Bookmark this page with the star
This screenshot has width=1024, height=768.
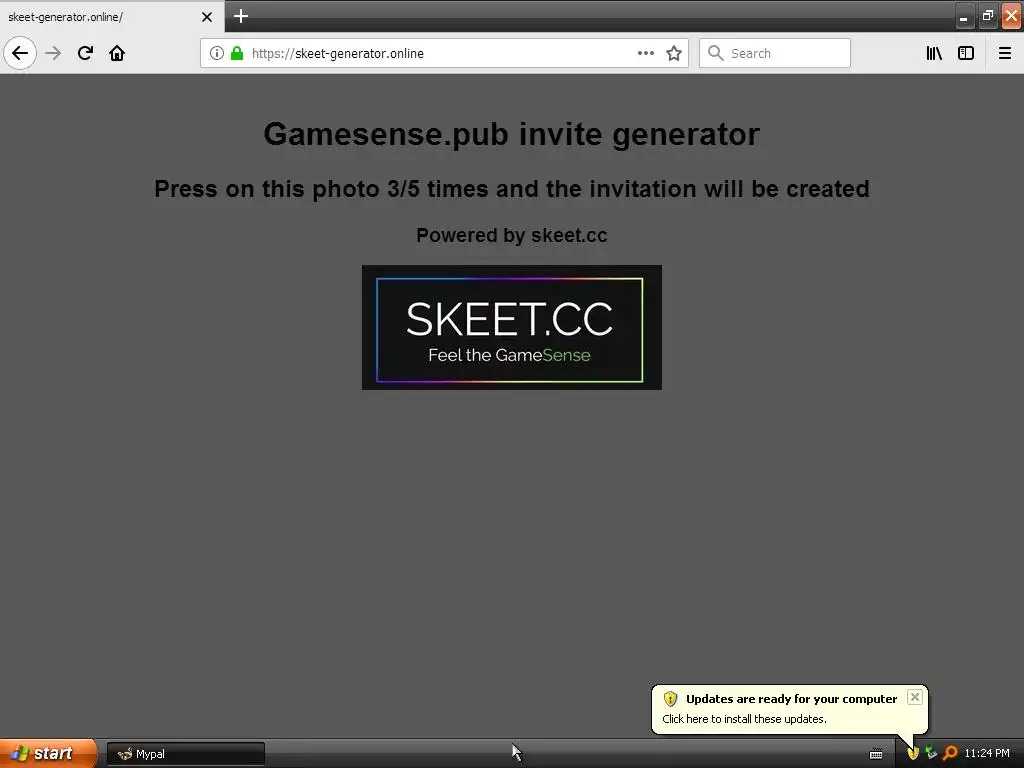click(x=674, y=53)
